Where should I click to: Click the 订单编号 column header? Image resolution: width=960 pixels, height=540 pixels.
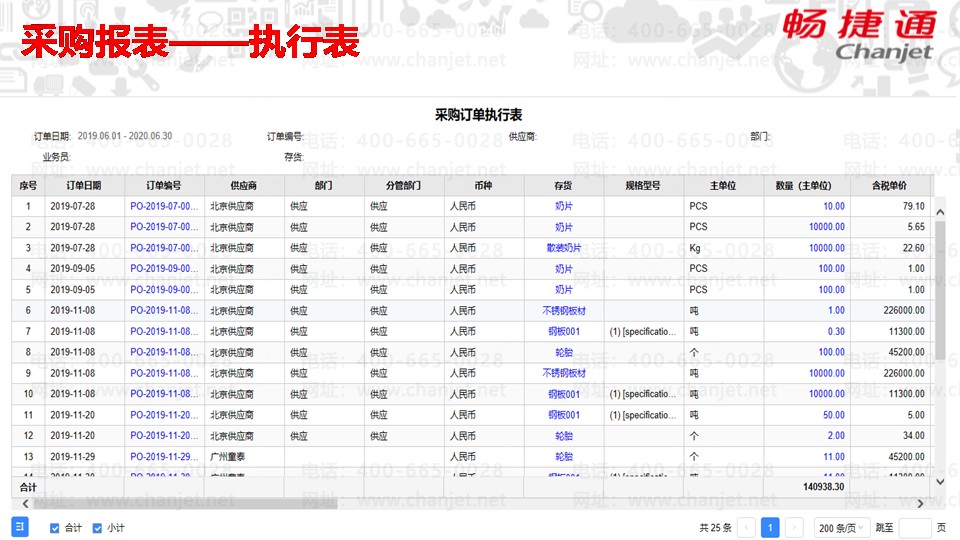click(163, 185)
